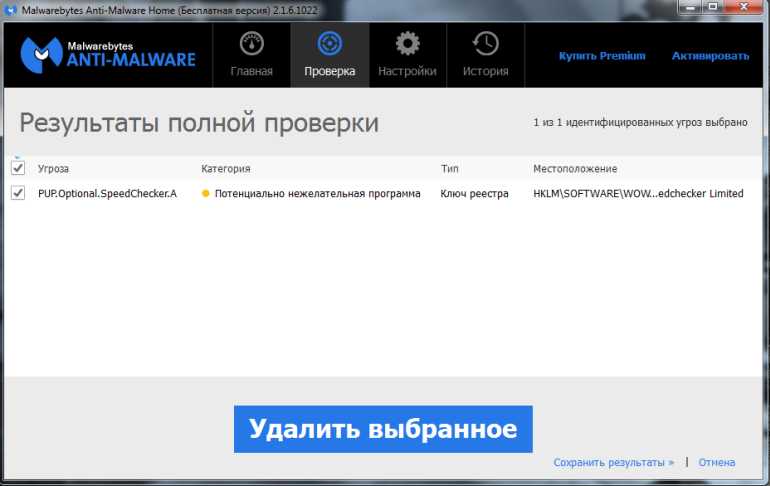The width and height of the screenshot is (770, 486).
Task: Click the HKLM\SOFTWARE\WOW location cell
Action: tap(638, 193)
